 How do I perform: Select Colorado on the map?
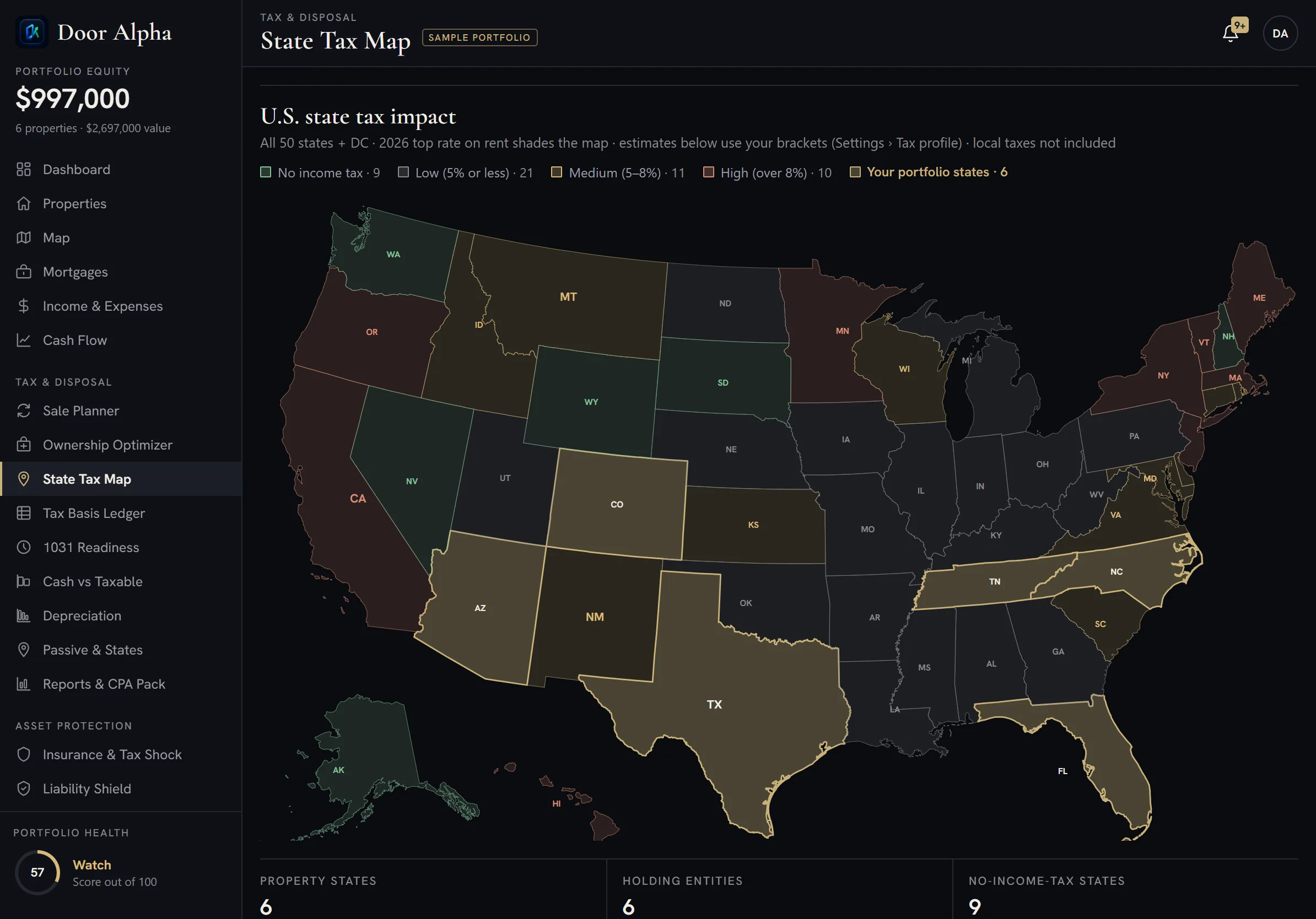coord(617,504)
